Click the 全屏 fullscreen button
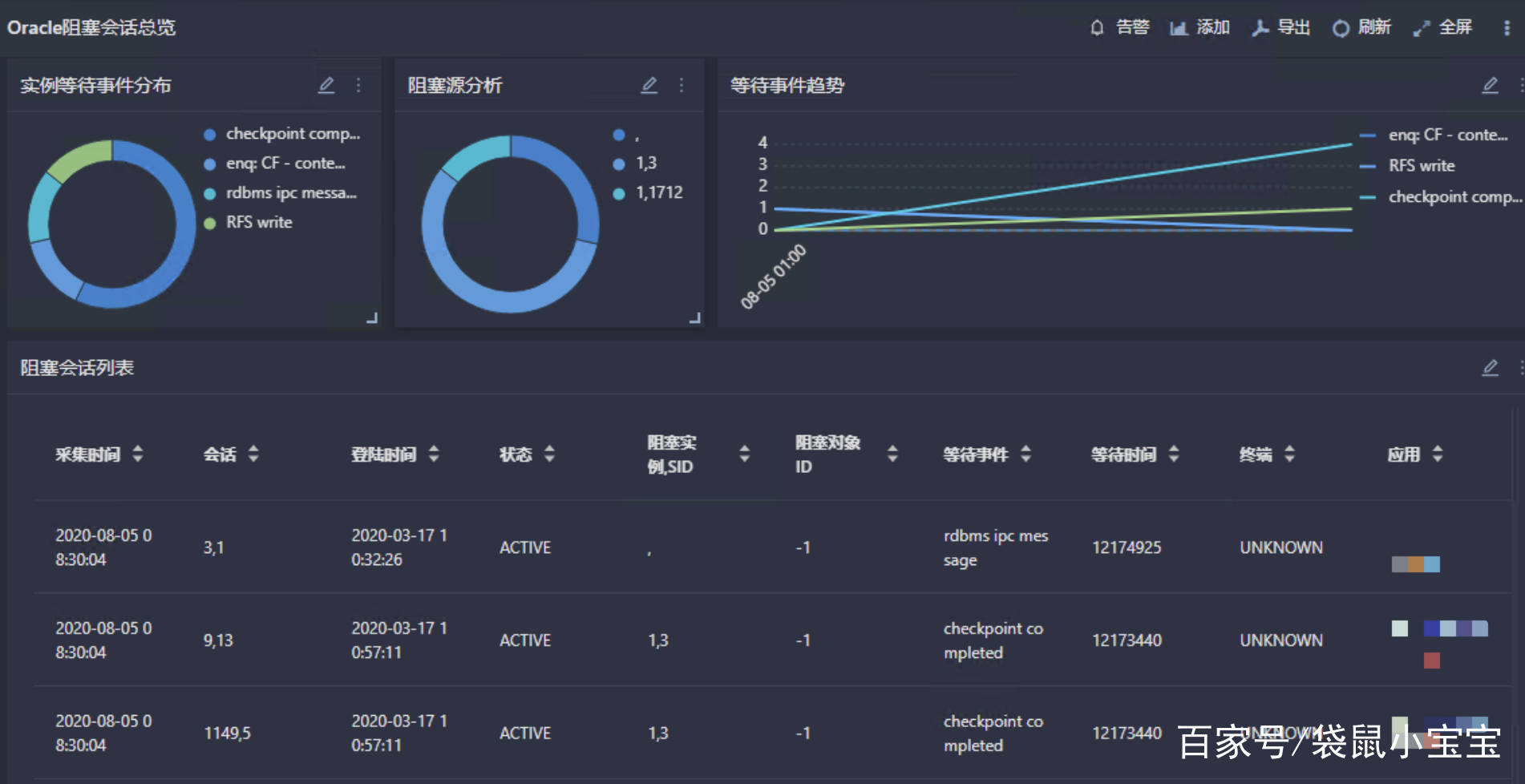 pyautogui.click(x=1442, y=27)
